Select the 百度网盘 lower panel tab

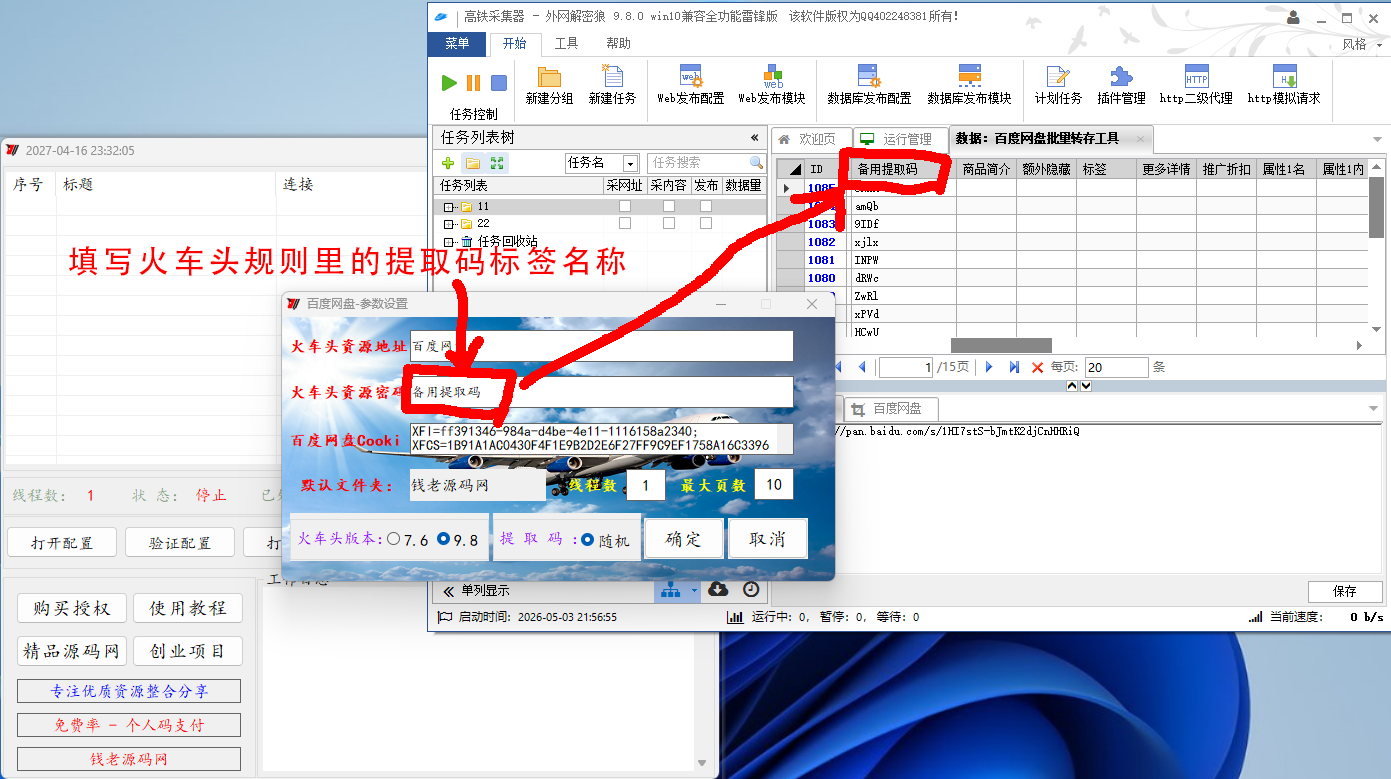(x=891, y=408)
